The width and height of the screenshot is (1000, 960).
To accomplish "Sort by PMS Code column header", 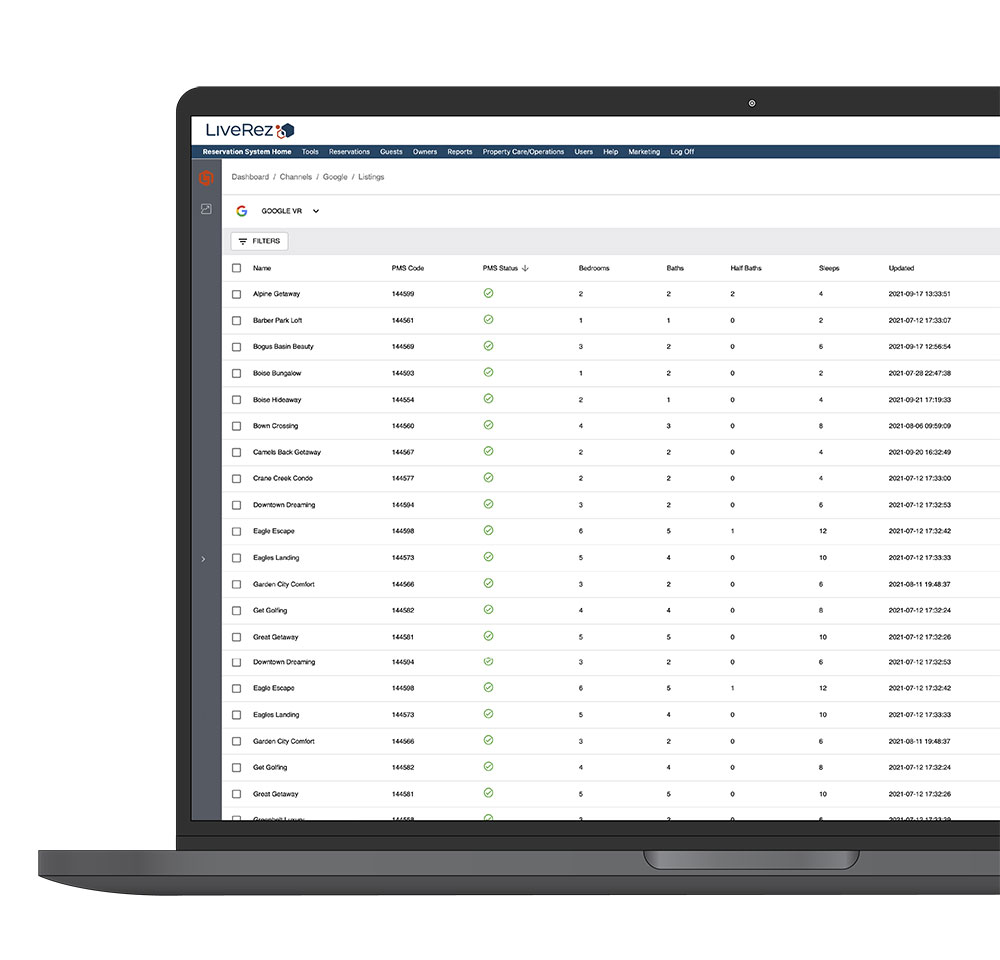I will [408, 268].
